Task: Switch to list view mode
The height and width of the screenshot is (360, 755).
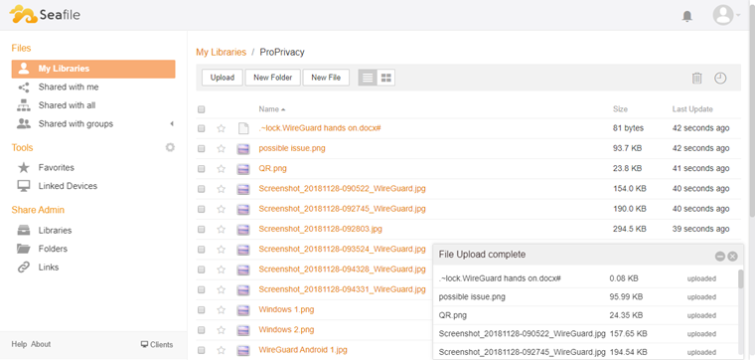Action: click(368, 77)
